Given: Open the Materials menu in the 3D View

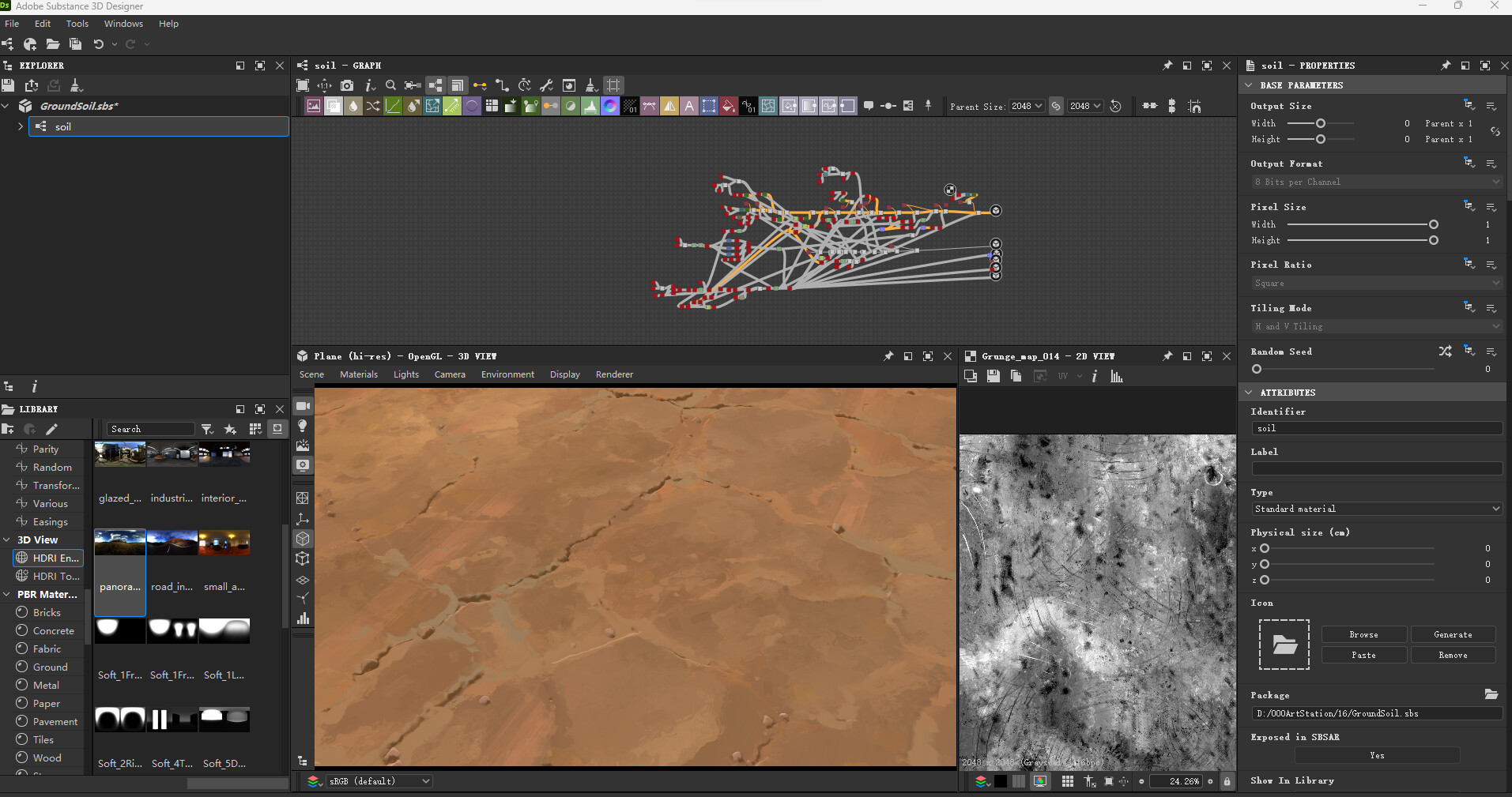Looking at the screenshot, I should point(358,374).
